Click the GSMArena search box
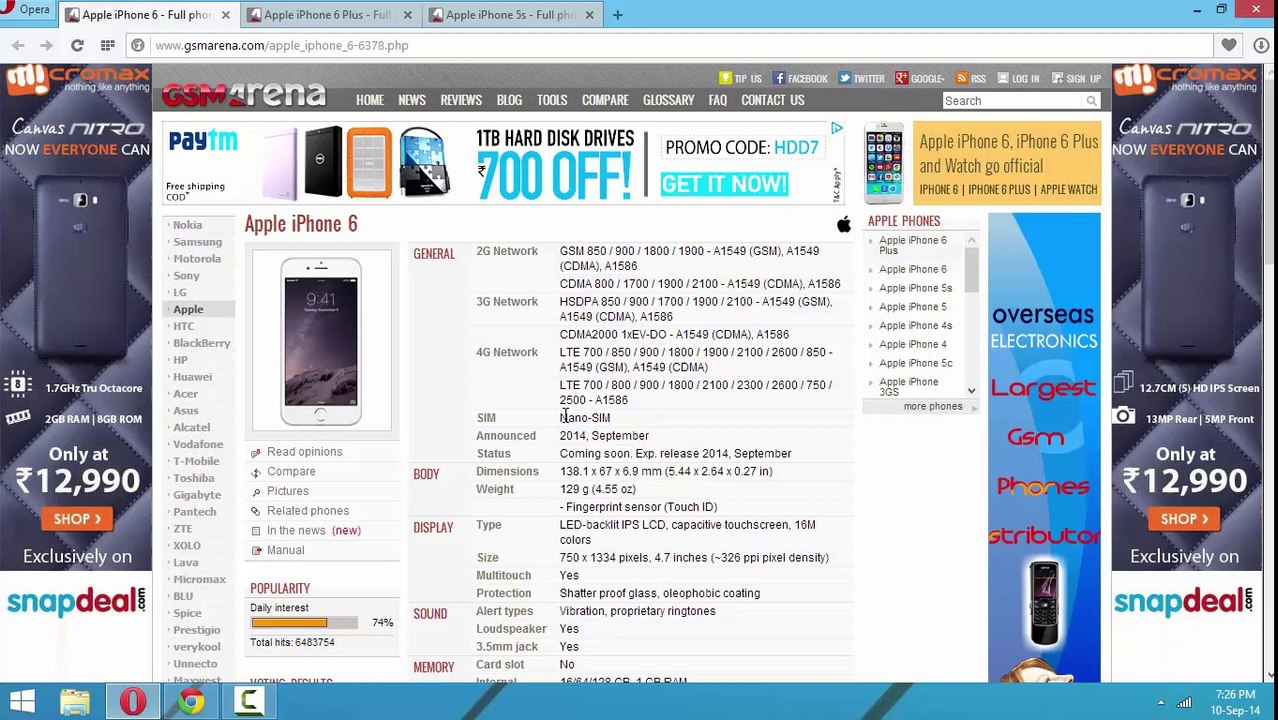 tap(1012, 101)
